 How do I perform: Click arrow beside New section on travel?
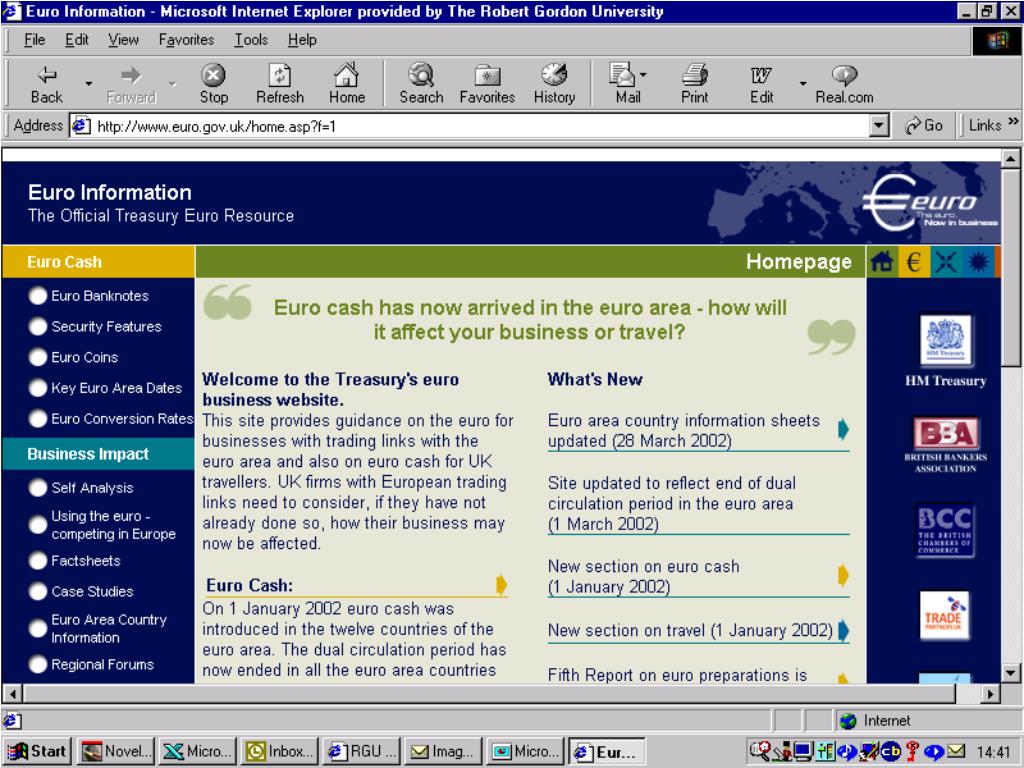tap(843, 630)
